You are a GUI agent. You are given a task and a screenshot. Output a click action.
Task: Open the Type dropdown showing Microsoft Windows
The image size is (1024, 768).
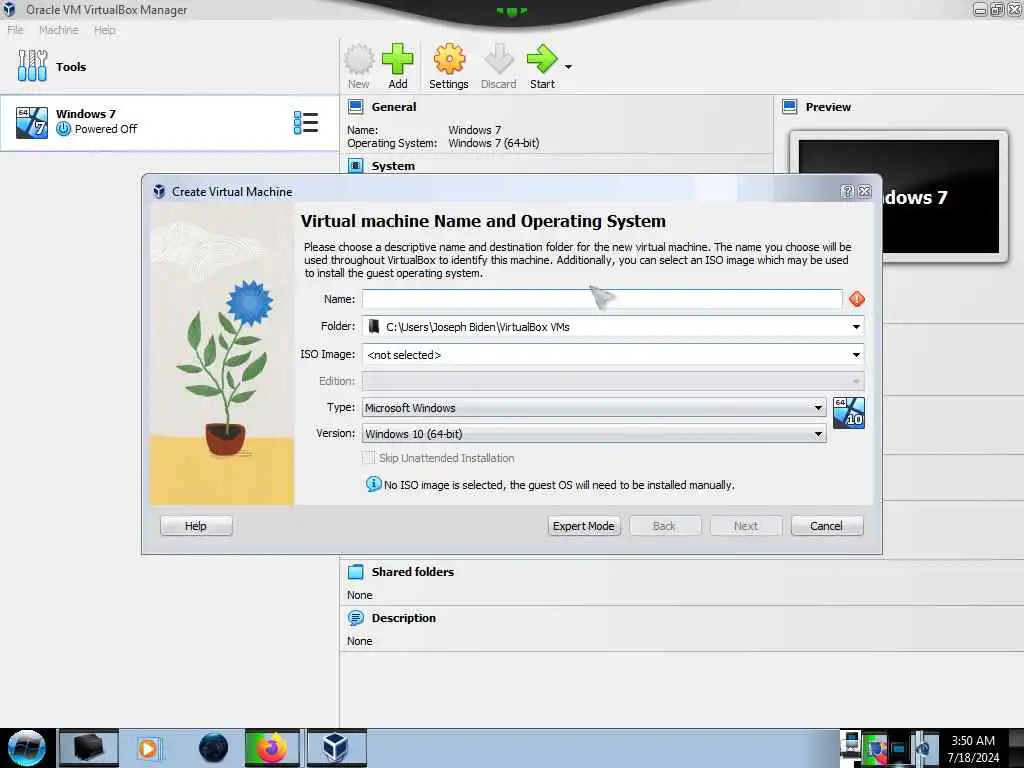[x=594, y=408]
